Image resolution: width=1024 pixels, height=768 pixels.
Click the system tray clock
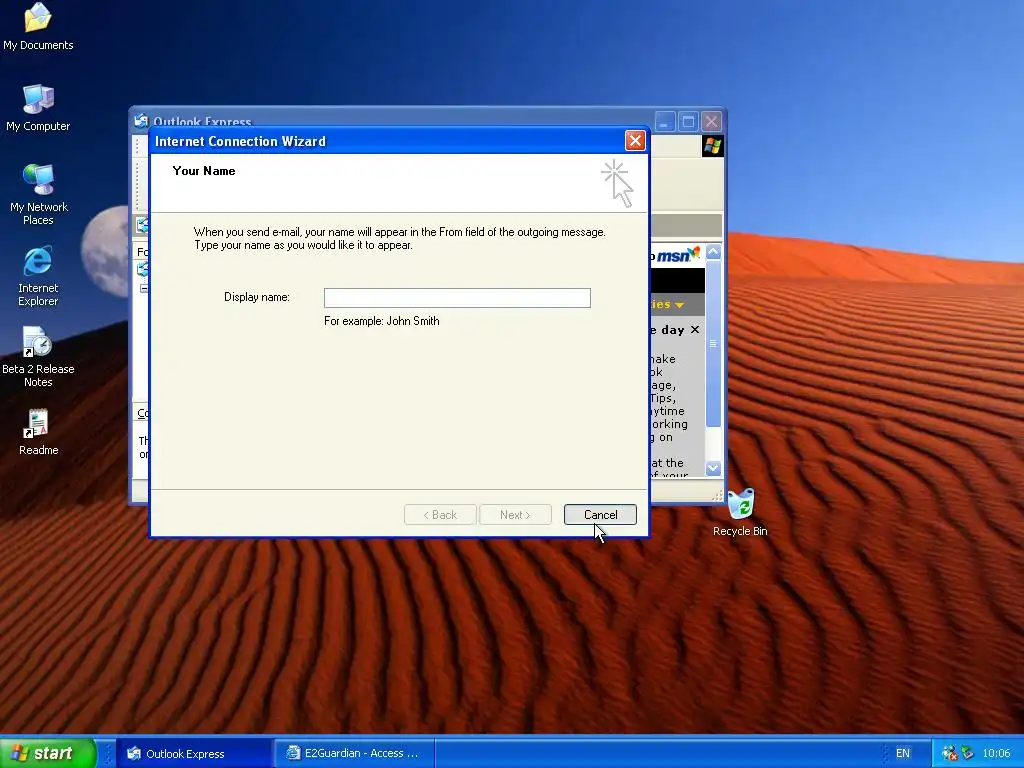996,754
